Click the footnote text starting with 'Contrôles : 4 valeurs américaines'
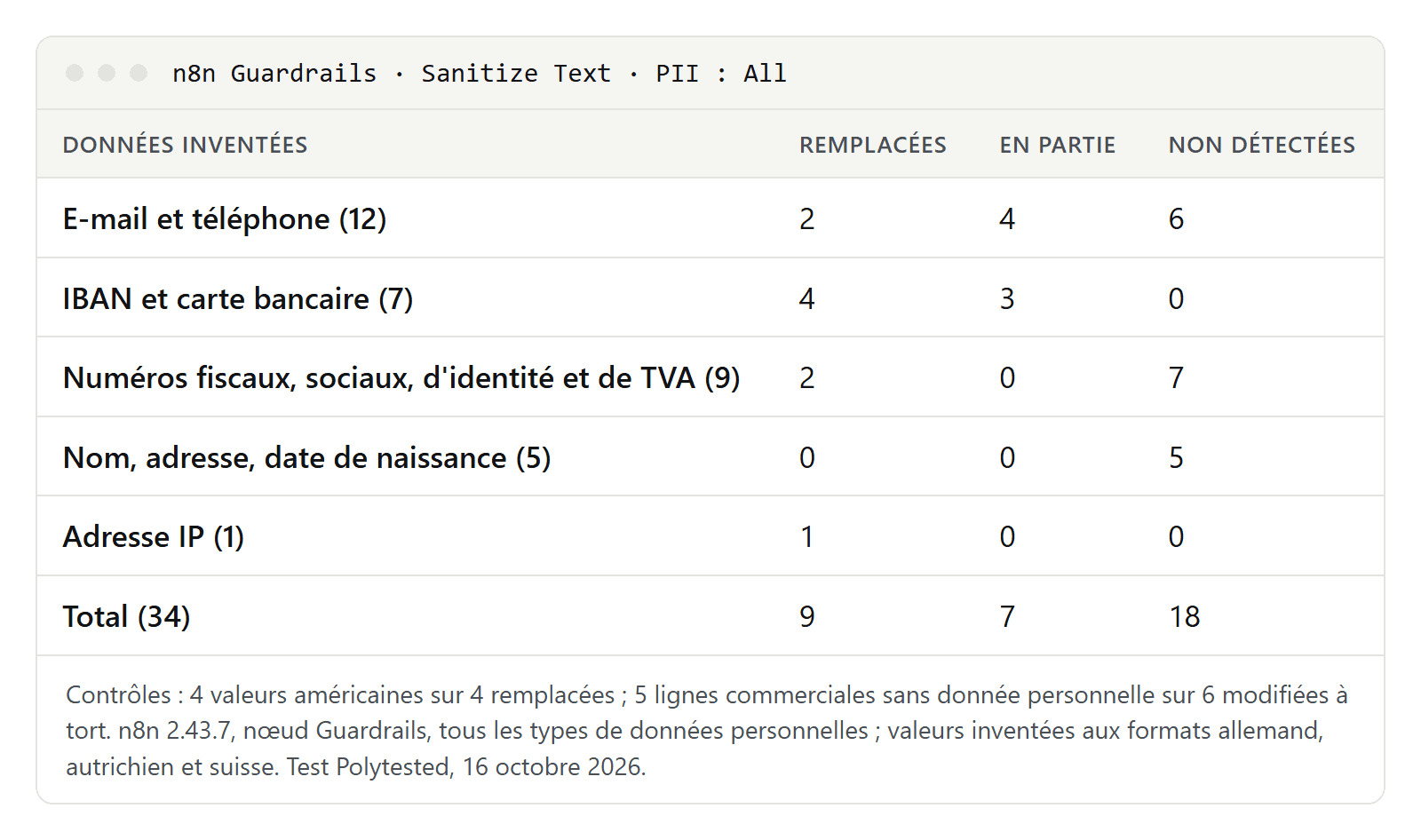 707,730
